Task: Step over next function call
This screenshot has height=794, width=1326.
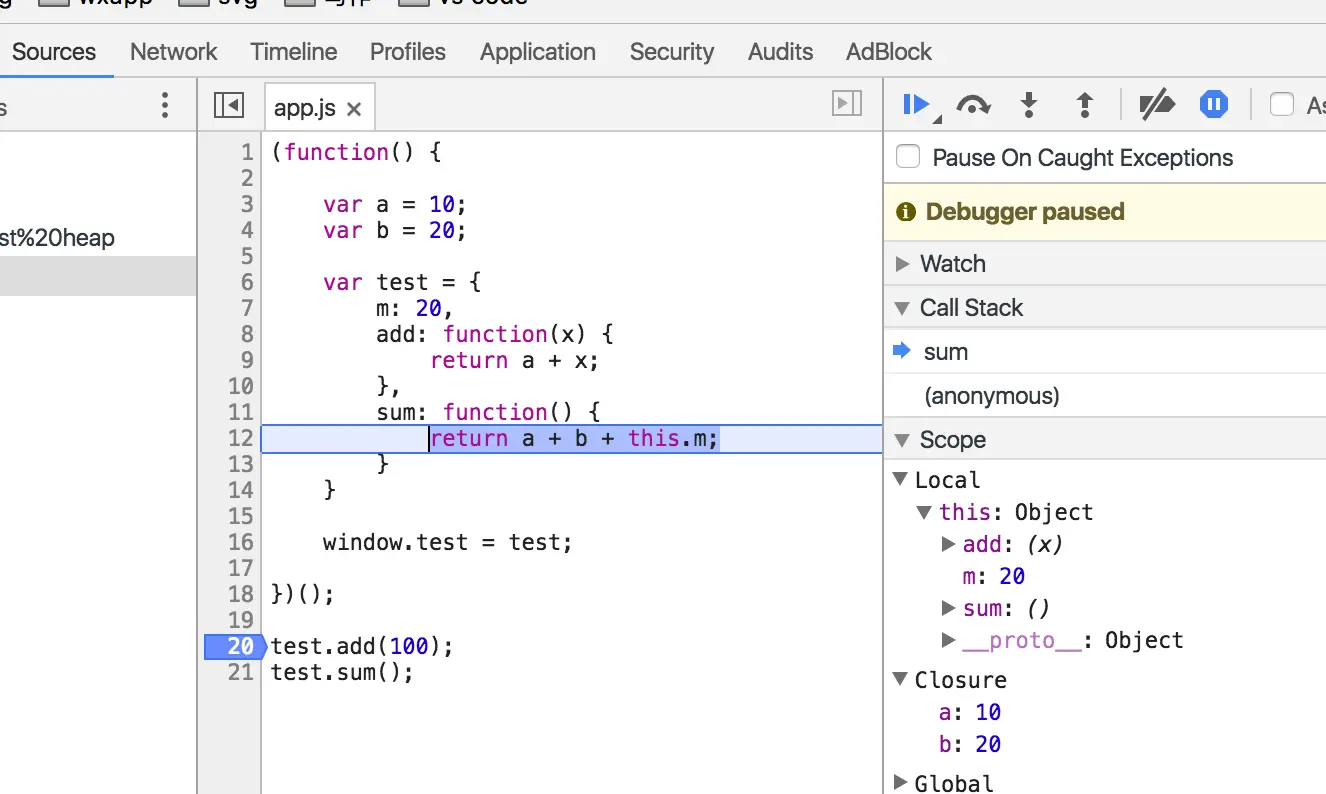Action: [x=973, y=104]
